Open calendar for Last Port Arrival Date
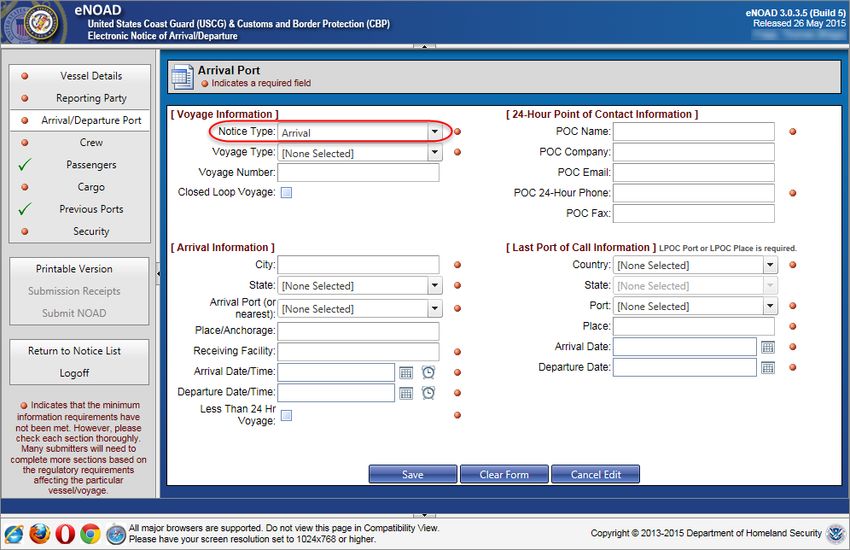 coord(768,347)
